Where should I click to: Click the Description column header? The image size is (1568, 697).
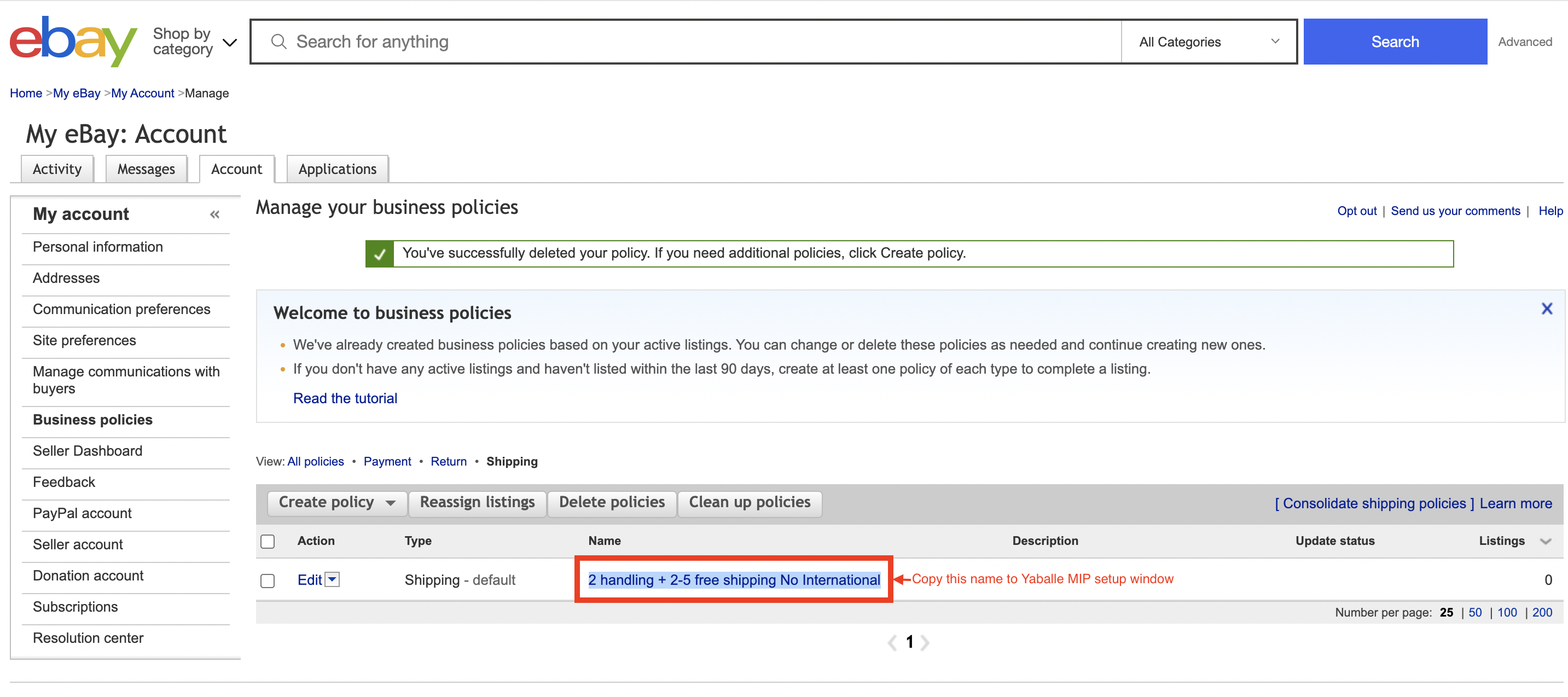point(1045,541)
